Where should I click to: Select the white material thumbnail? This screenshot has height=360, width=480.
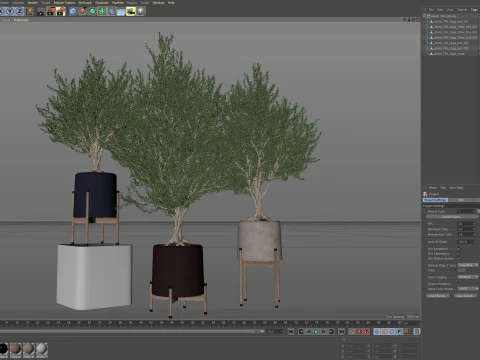[42, 349]
